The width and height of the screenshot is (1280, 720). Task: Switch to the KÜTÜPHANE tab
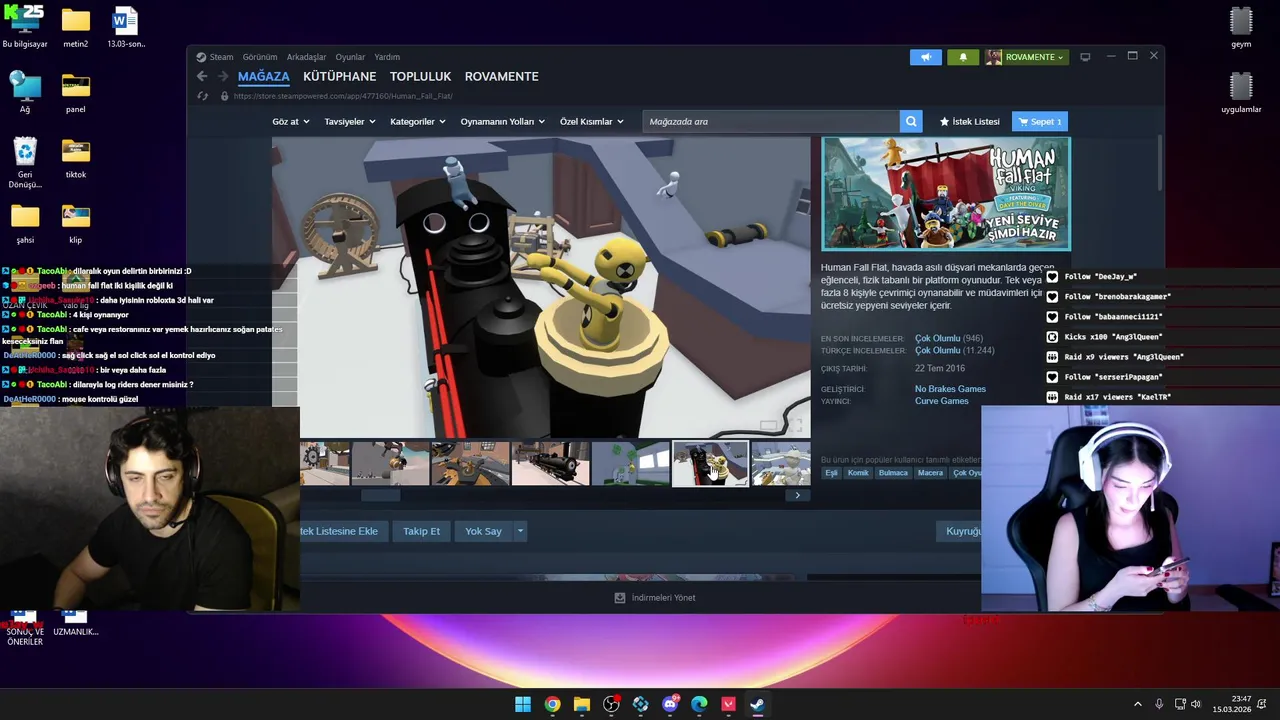pyautogui.click(x=340, y=76)
